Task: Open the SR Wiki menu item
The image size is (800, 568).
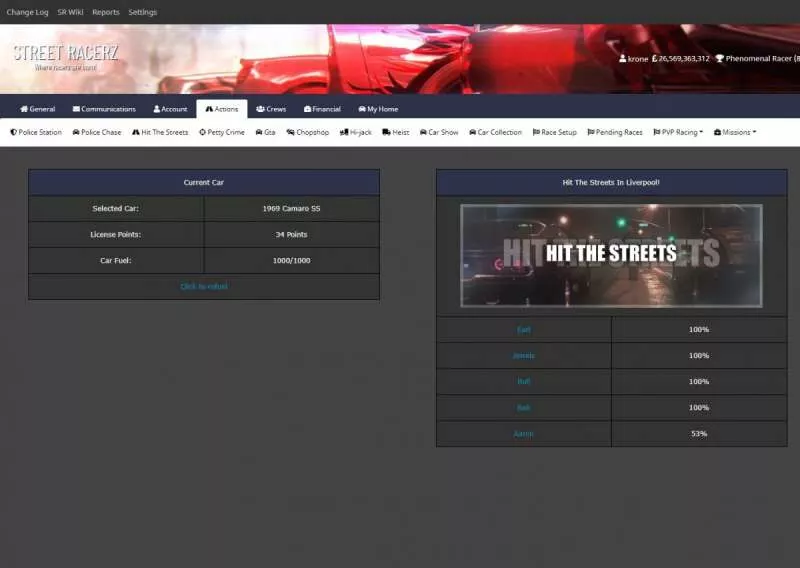Action: 70,12
